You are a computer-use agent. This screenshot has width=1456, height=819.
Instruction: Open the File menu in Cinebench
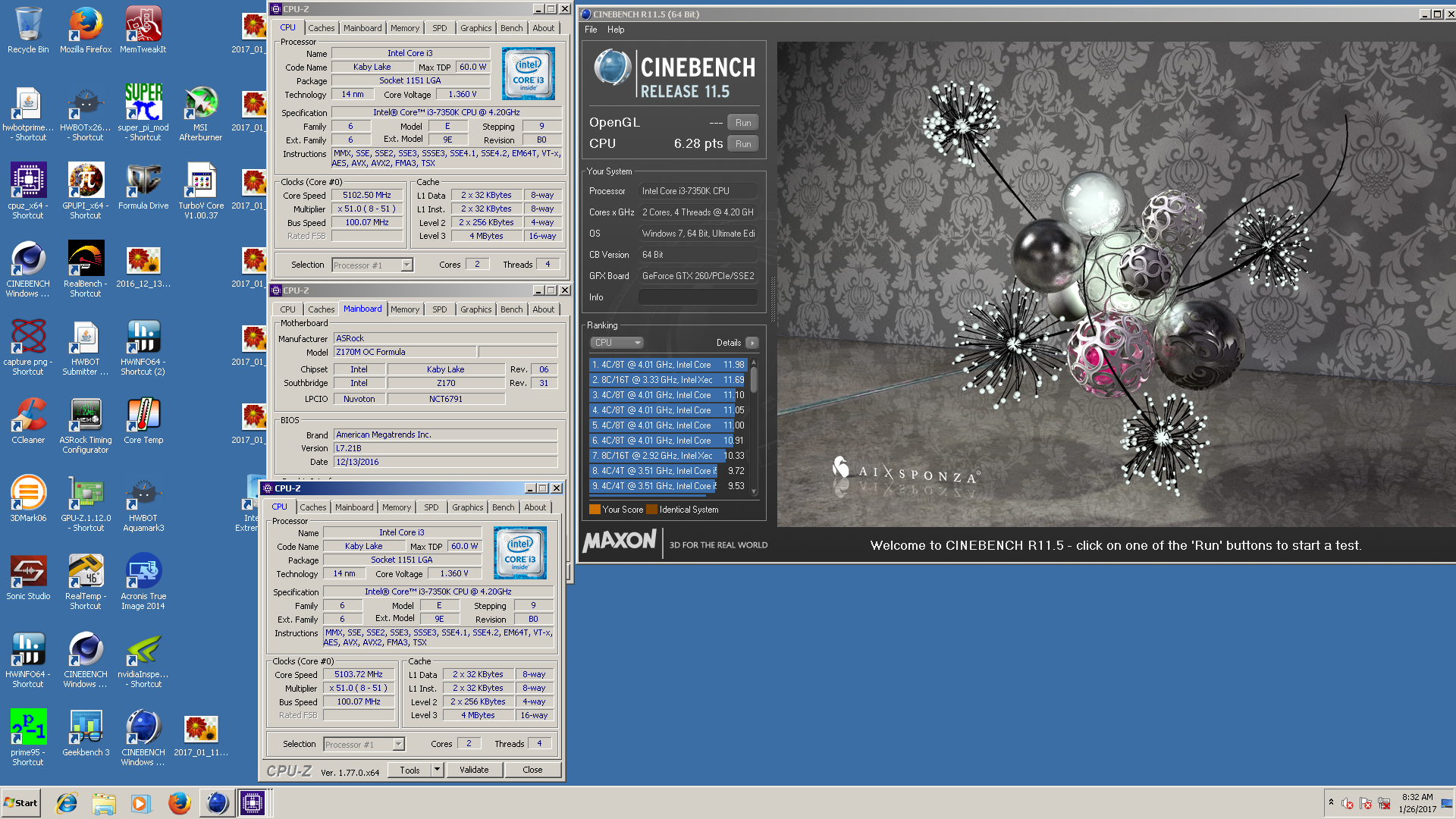591,30
